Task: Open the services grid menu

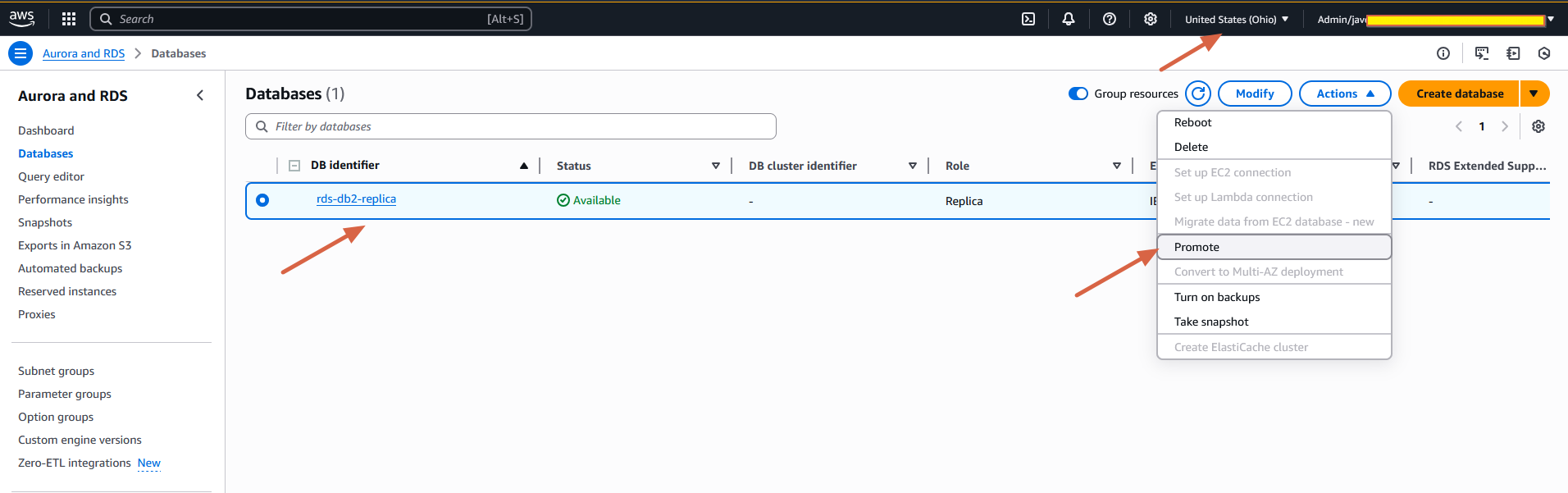Action: pos(69,19)
